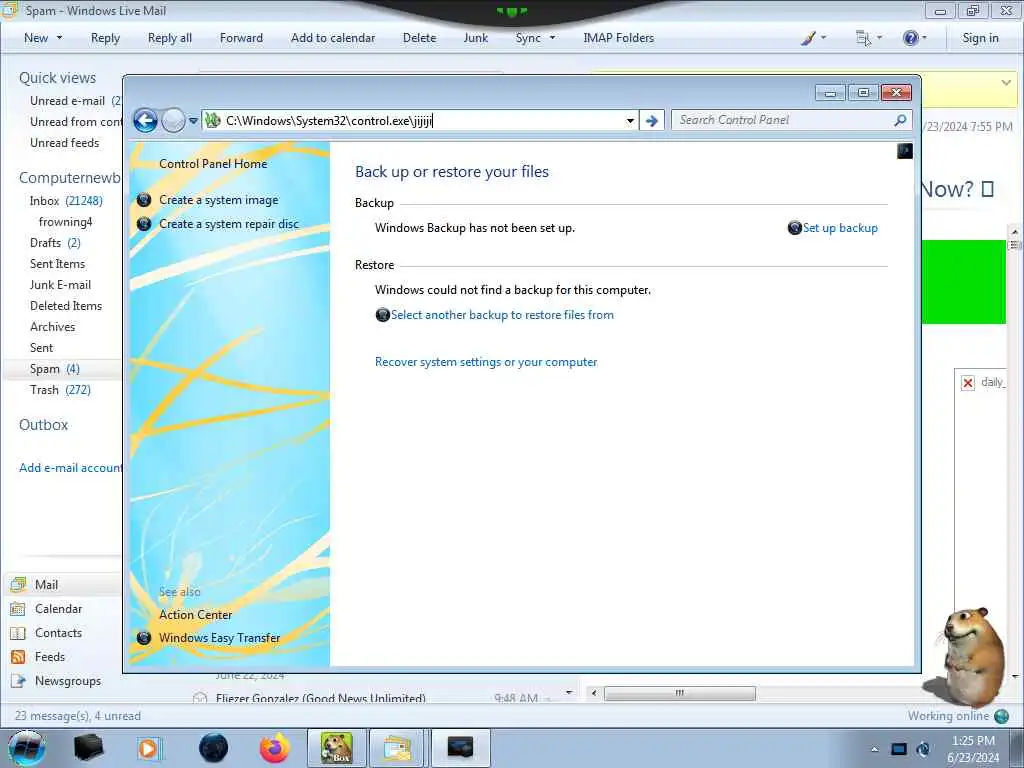The image size is (1024, 768).
Task: Open the Junk E-mail folder
Action: click(60, 285)
